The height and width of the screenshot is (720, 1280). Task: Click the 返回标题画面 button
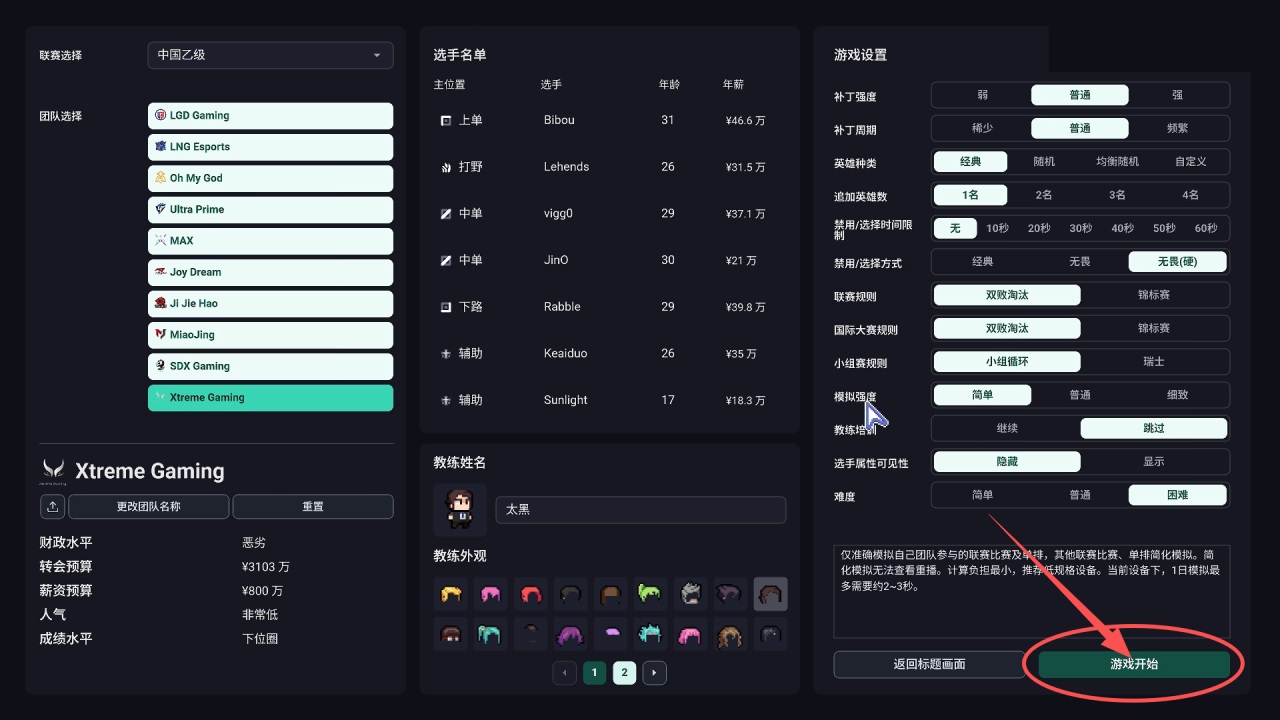point(929,664)
